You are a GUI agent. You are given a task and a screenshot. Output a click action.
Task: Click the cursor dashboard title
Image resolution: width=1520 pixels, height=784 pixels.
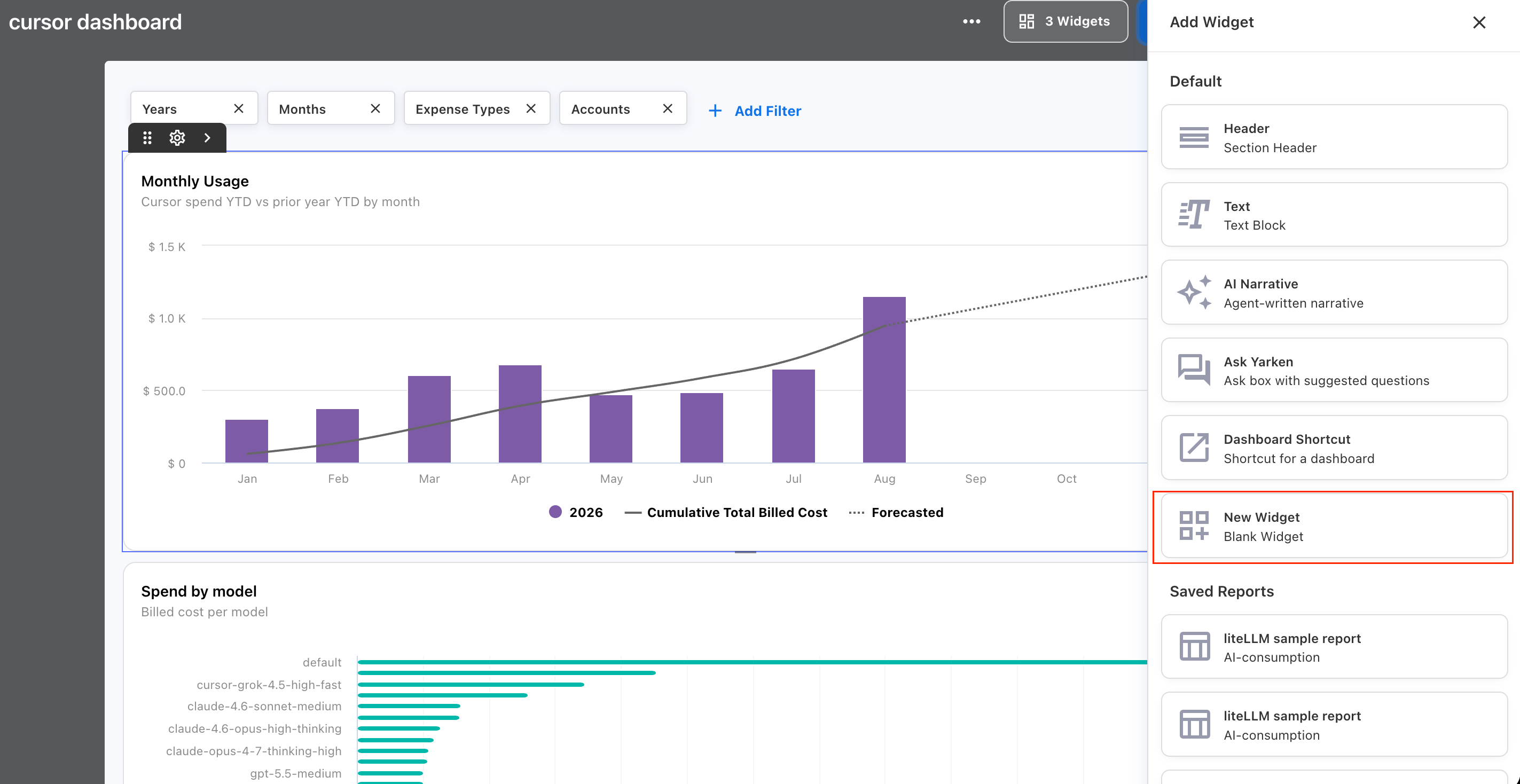click(x=95, y=22)
